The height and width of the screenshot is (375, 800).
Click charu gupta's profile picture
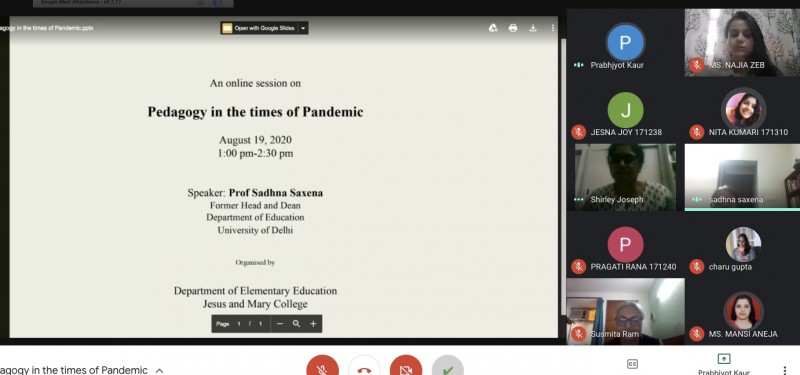click(x=743, y=244)
